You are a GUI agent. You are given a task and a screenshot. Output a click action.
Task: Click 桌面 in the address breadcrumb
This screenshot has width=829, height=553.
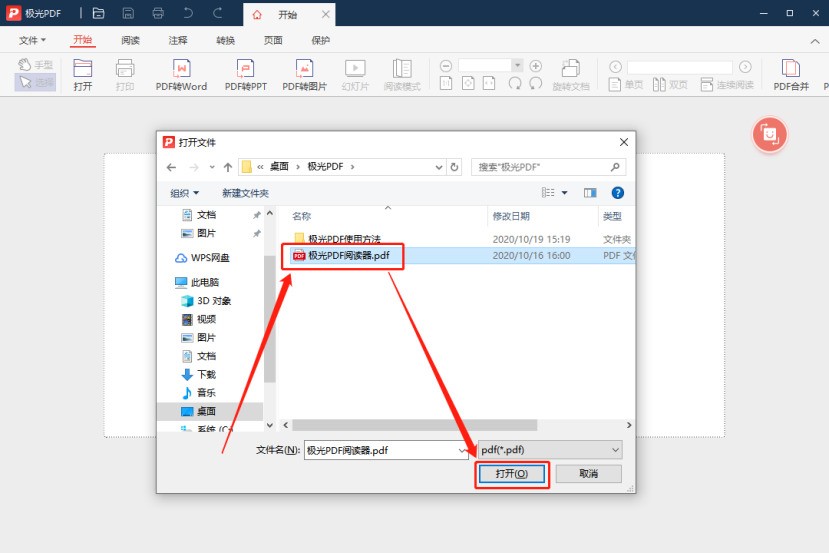point(279,167)
